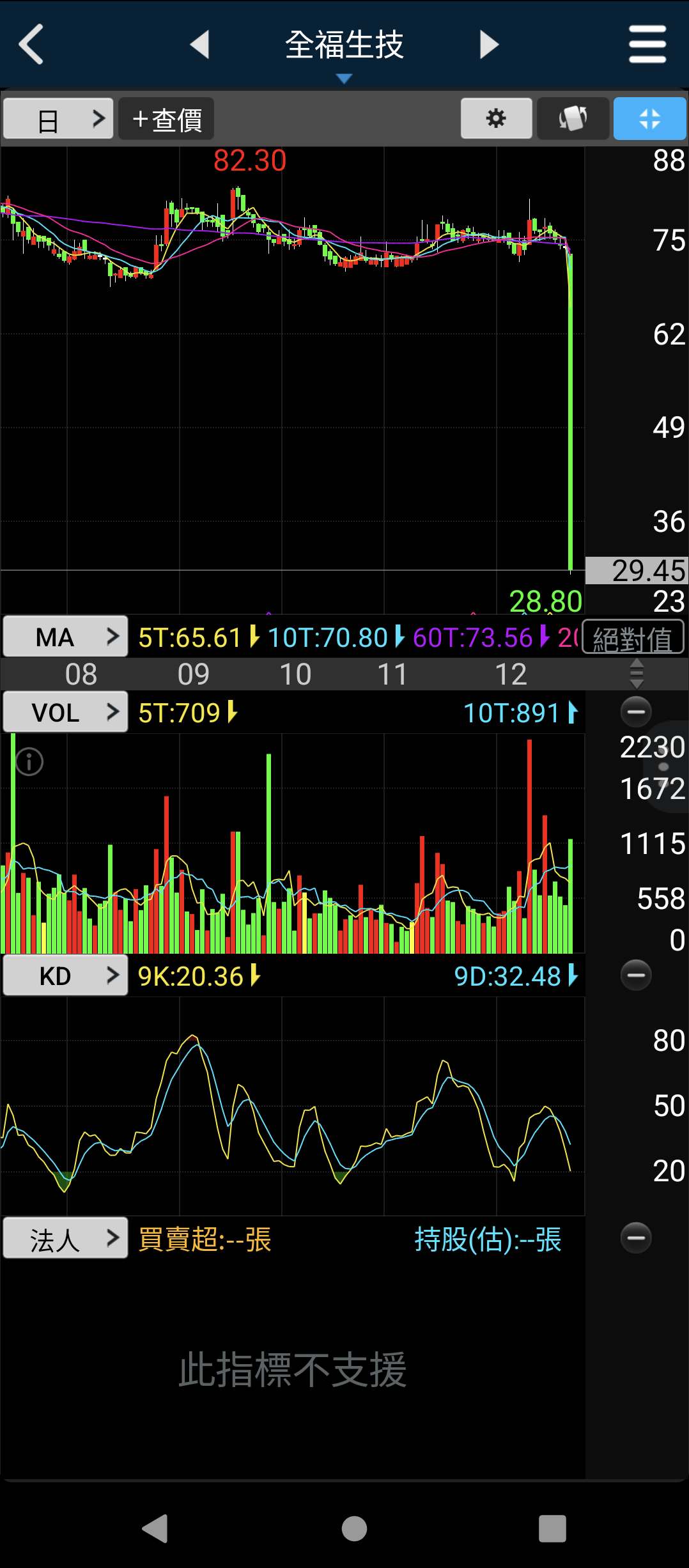
Task: Tap the 持股(估):--張 label
Action: pyautogui.click(x=488, y=1239)
